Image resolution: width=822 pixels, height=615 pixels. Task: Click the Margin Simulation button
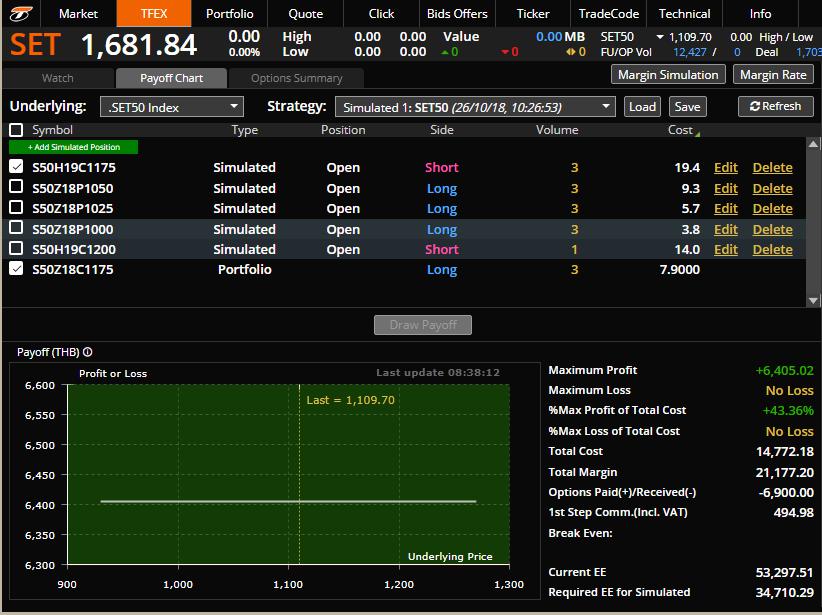[668, 74]
